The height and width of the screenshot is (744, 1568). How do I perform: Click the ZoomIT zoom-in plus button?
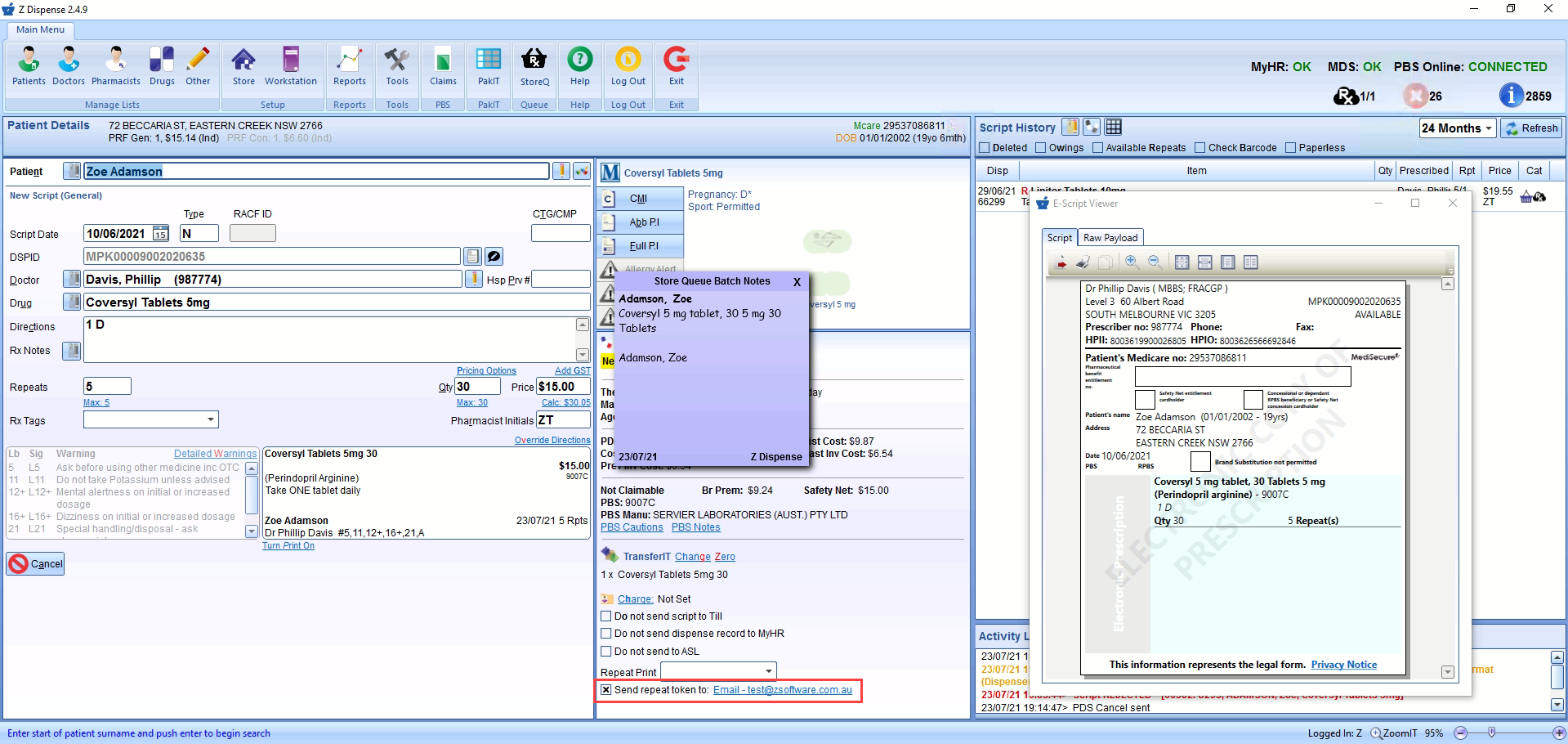1559,733
